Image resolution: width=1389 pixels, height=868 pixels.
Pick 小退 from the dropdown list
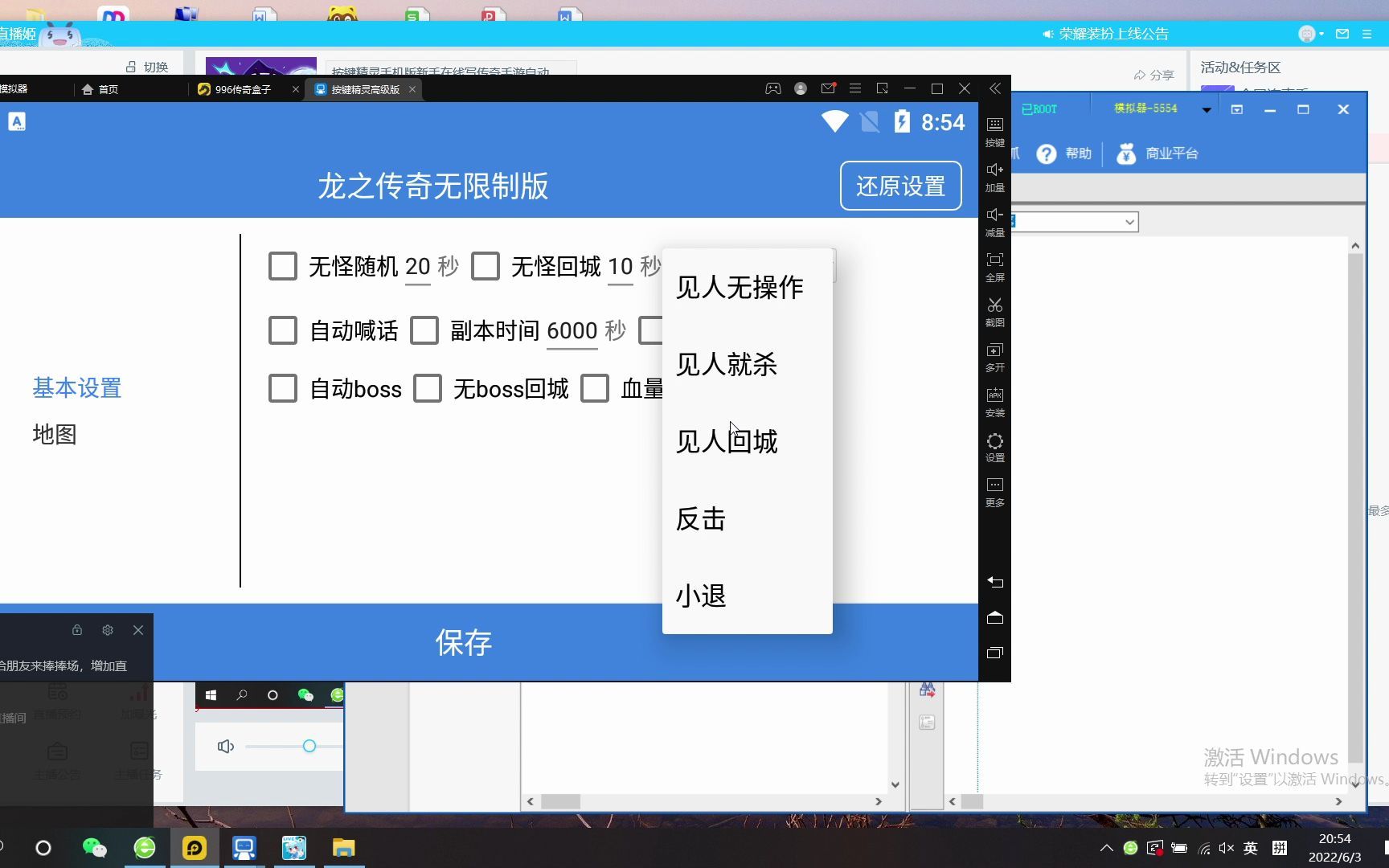[x=748, y=596]
